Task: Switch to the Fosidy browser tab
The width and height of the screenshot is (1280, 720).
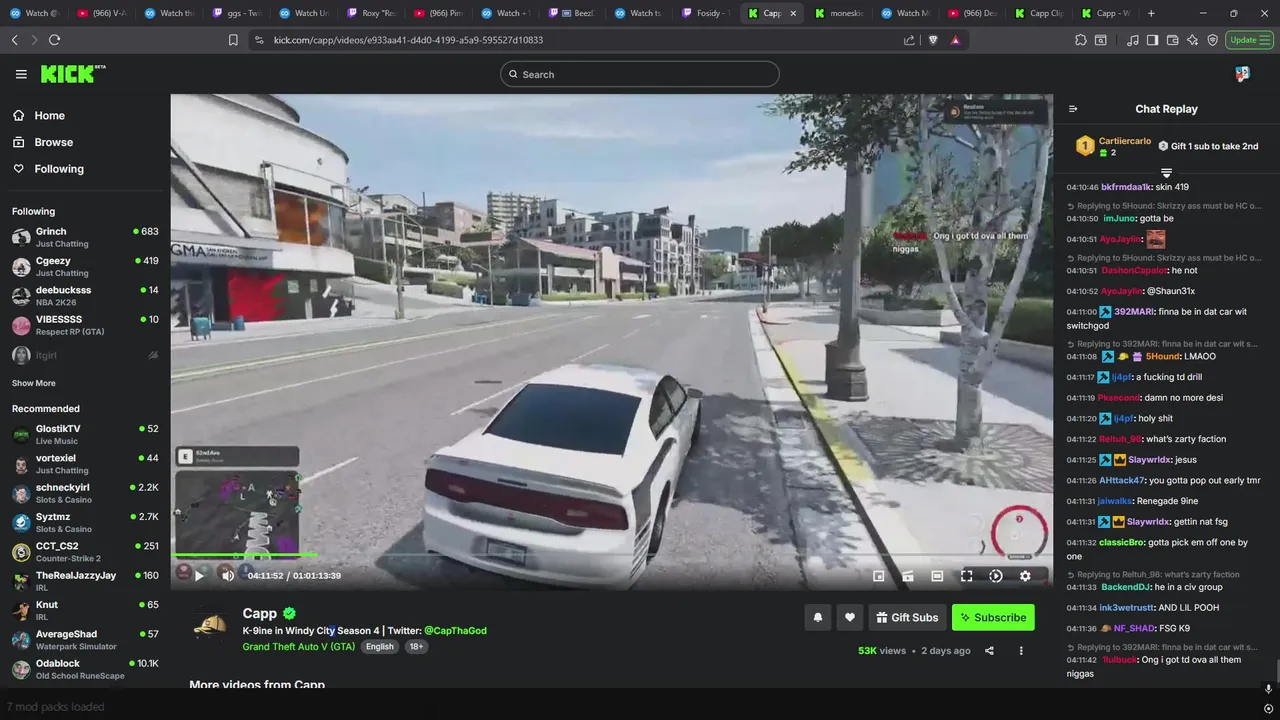Action: pyautogui.click(x=705, y=13)
